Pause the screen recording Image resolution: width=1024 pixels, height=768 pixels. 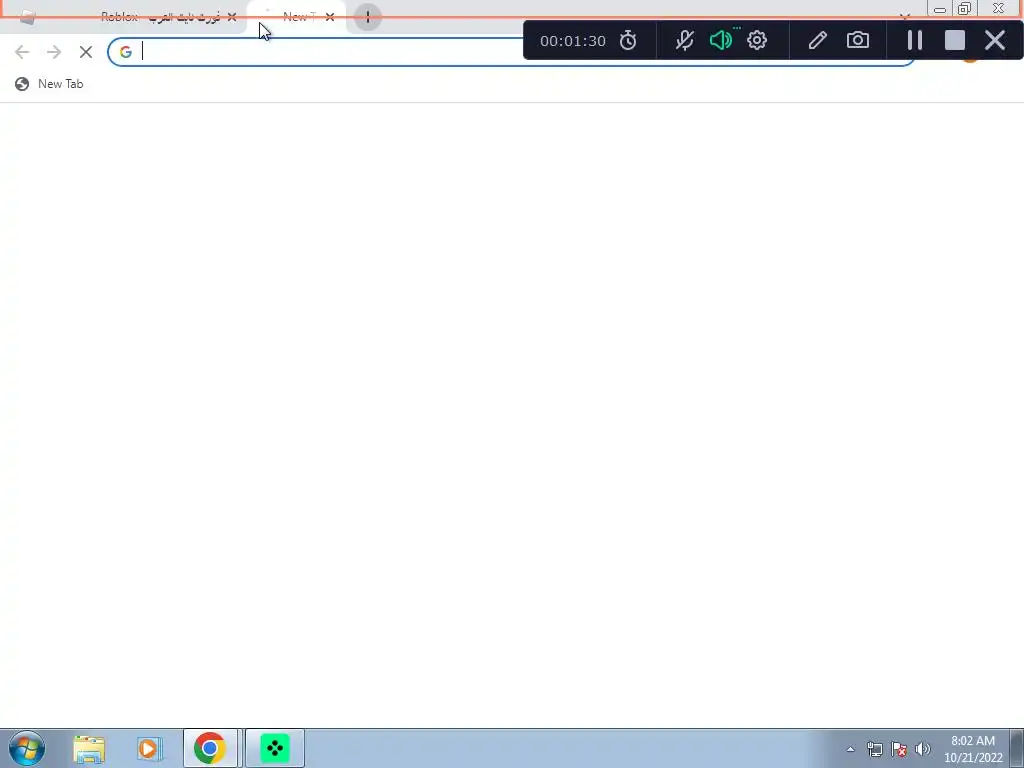click(x=914, y=40)
